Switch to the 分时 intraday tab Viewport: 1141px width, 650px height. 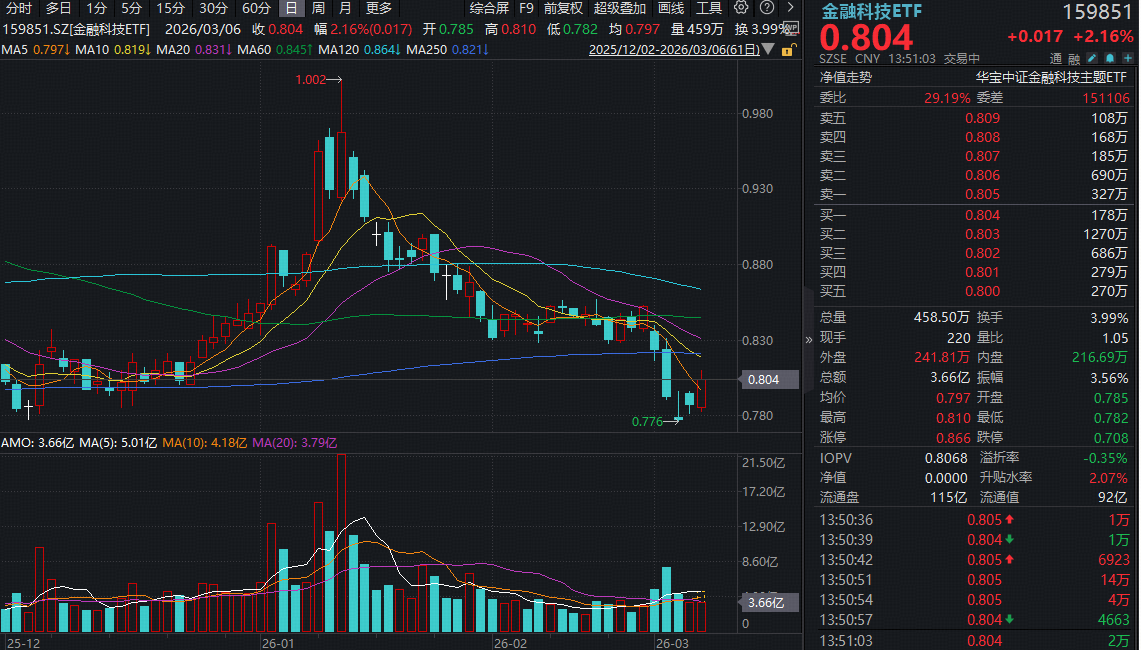(x=17, y=8)
